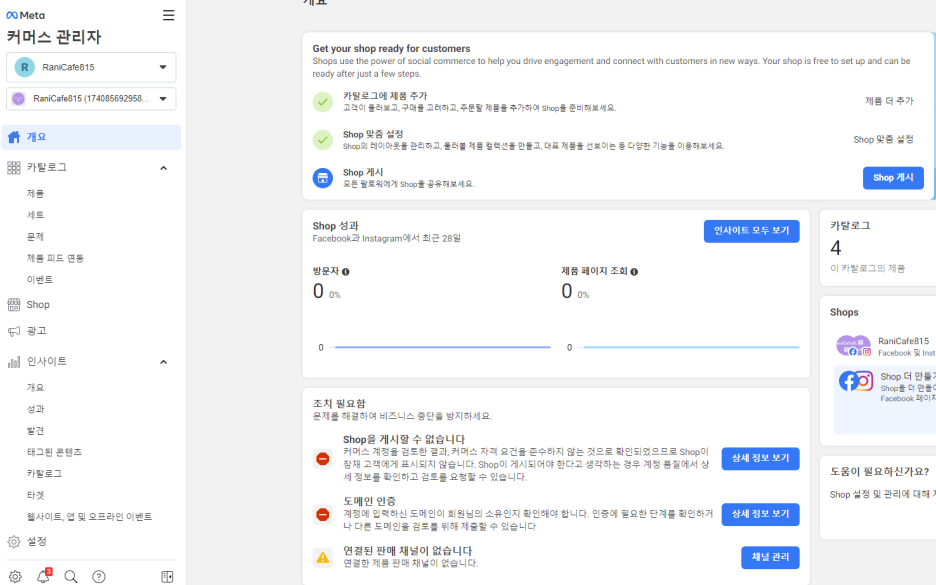Screen dimensions: 936x585
Task: Open 제품 피드 연동 in the sidebar
Action: click(x=56, y=258)
